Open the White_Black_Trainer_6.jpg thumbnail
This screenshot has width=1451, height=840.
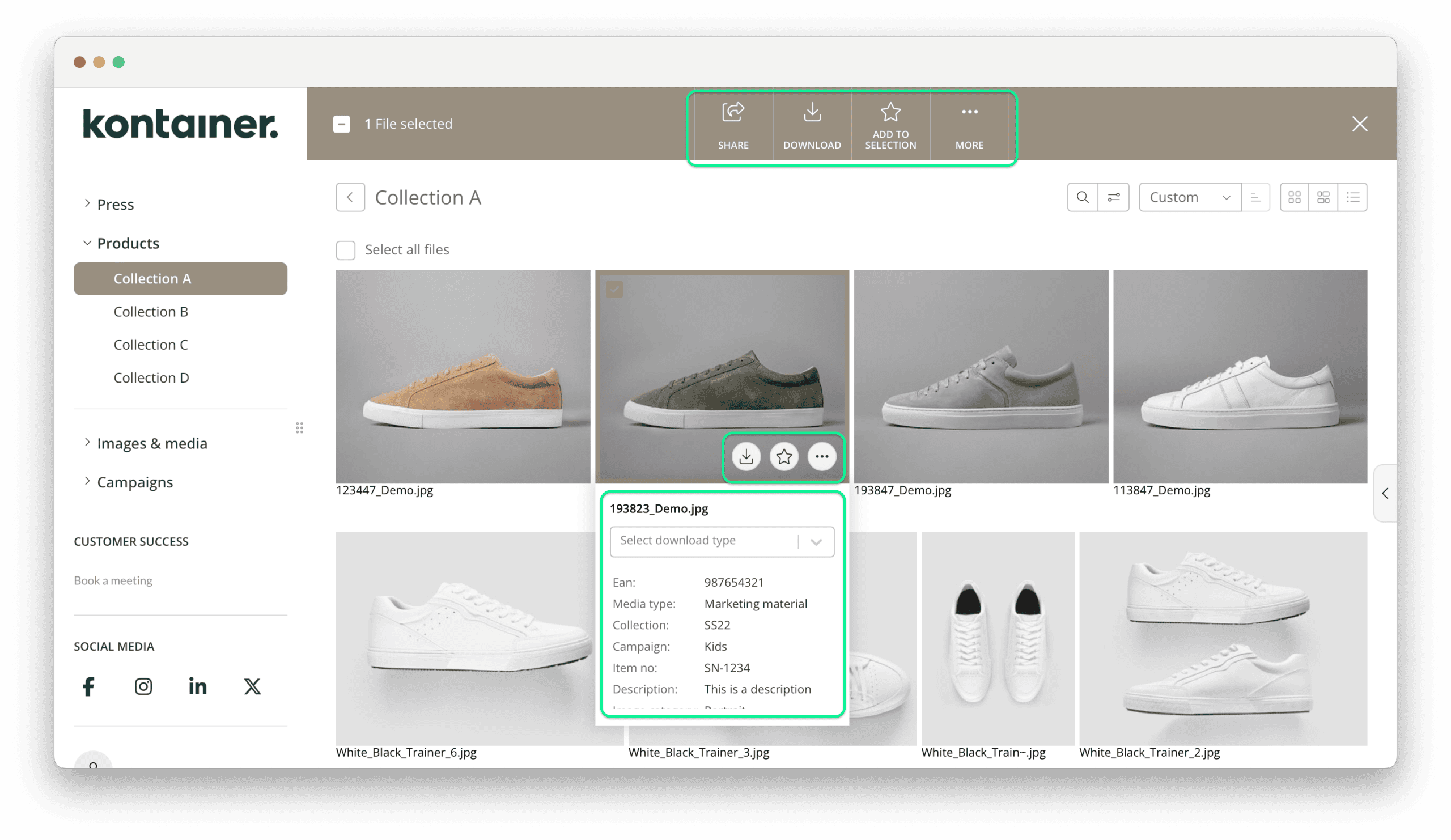(x=465, y=638)
